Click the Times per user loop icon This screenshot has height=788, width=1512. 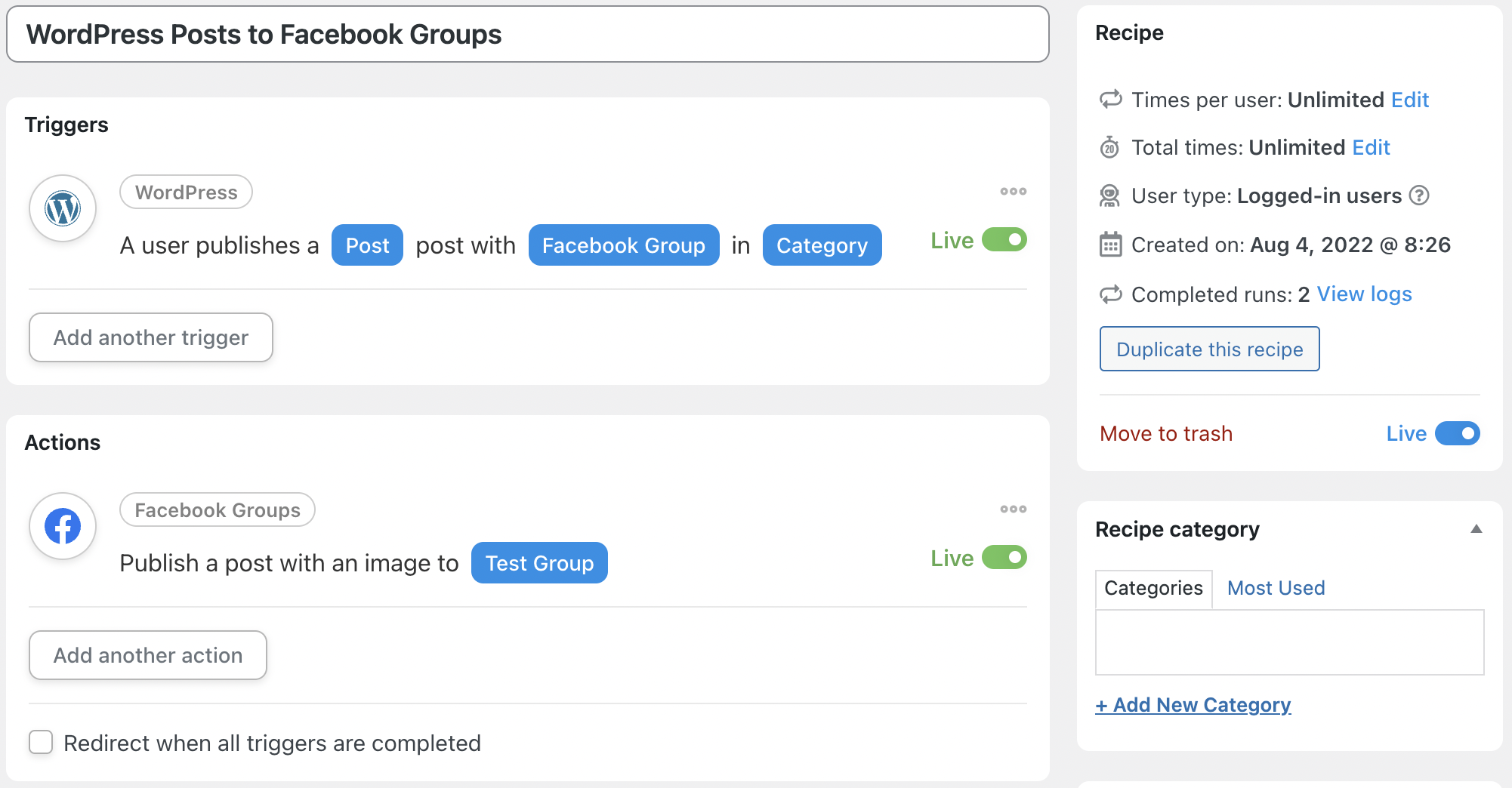(1110, 100)
